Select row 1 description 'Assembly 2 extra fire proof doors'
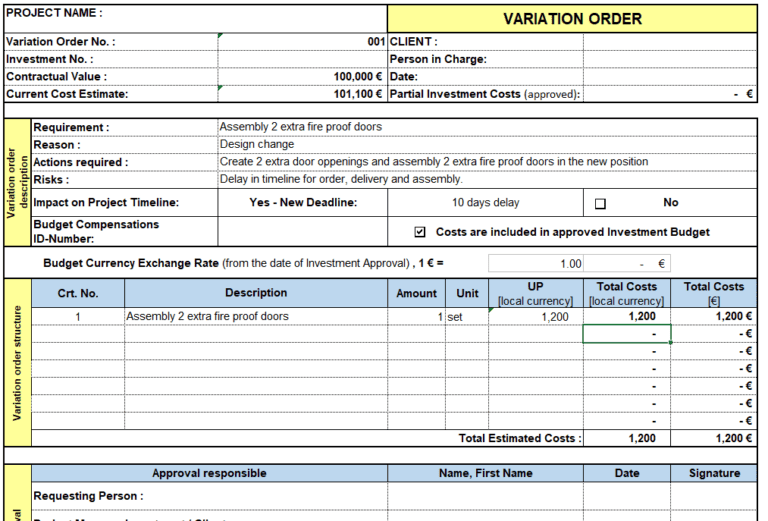Screen dimensions: 768x521 (256, 317)
